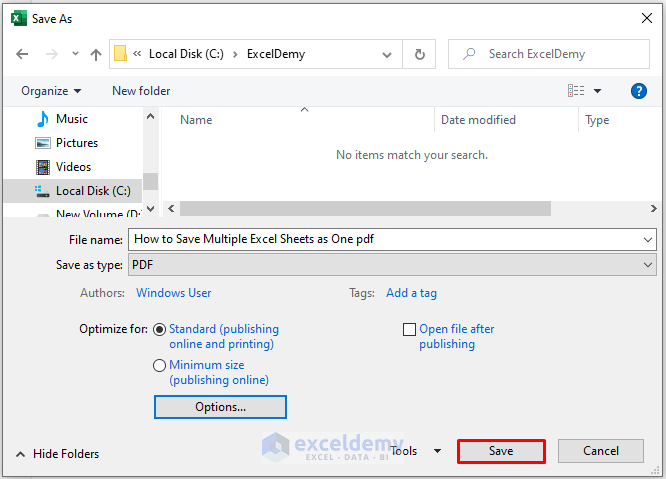
Task: Click the horizontal scrollbar thumb
Action: click(365, 209)
